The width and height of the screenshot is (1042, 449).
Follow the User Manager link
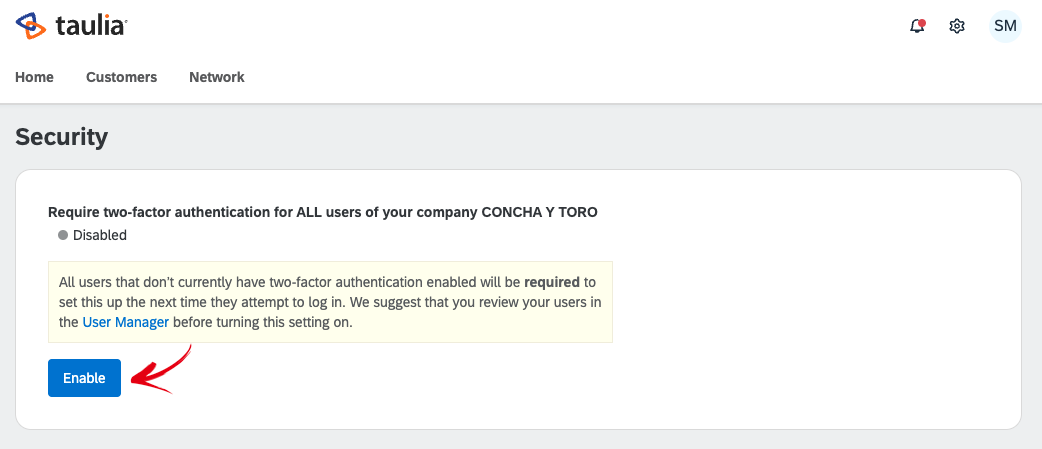point(126,323)
